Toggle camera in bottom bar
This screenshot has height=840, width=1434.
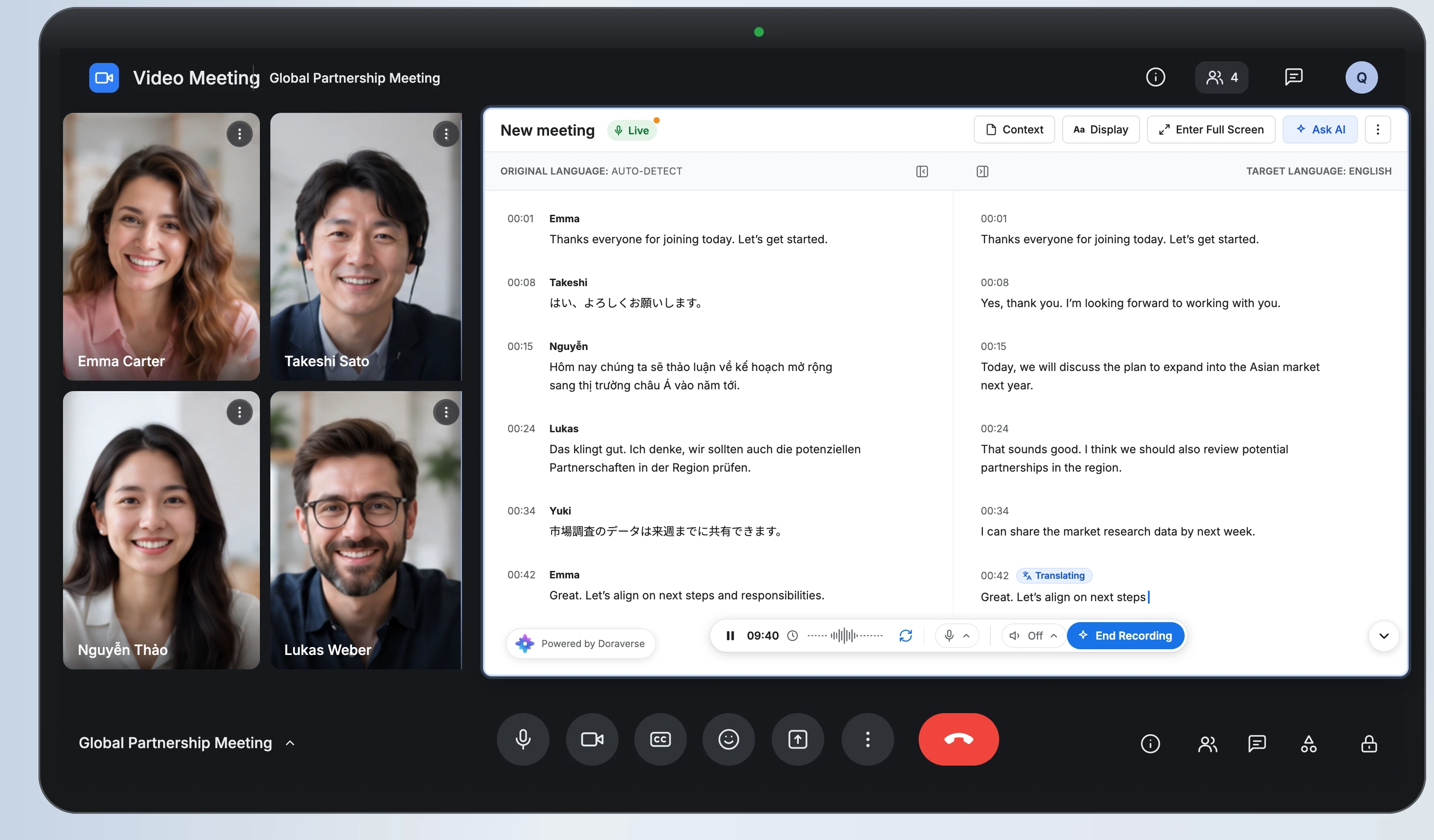click(592, 739)
